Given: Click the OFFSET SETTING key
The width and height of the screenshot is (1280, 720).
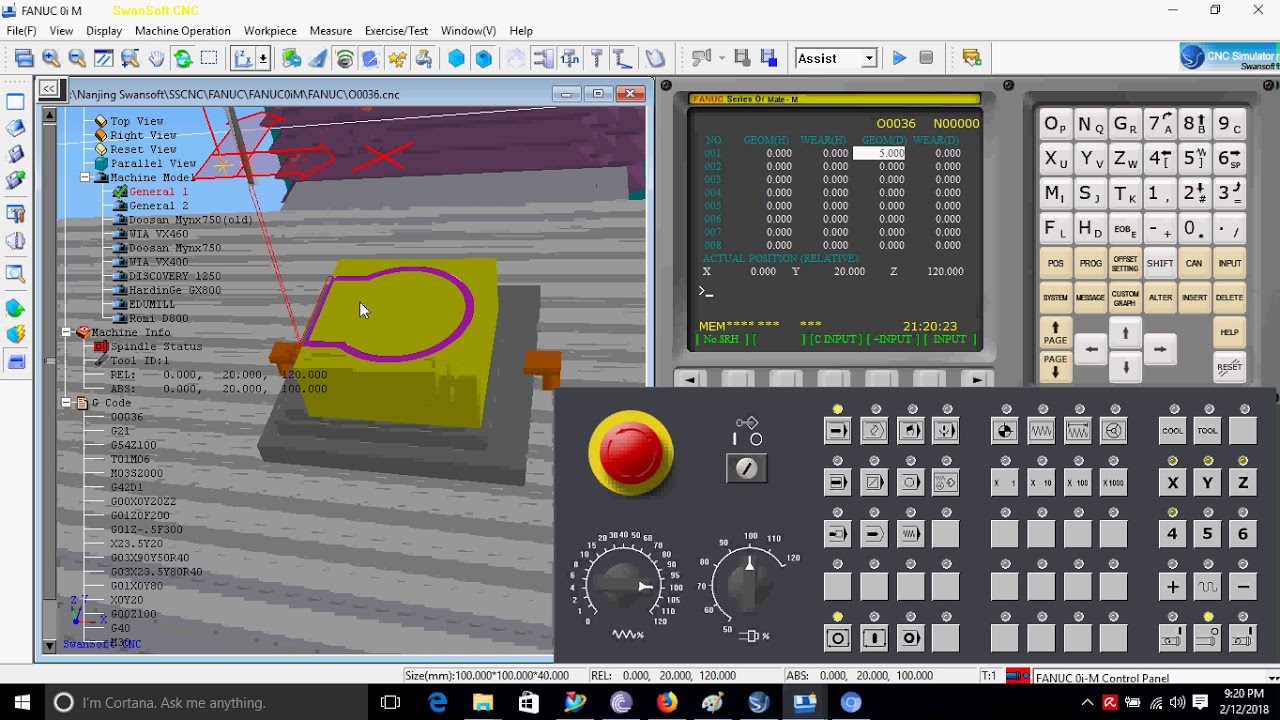Looking at the screenshot, I should (x=1125, y=264).
